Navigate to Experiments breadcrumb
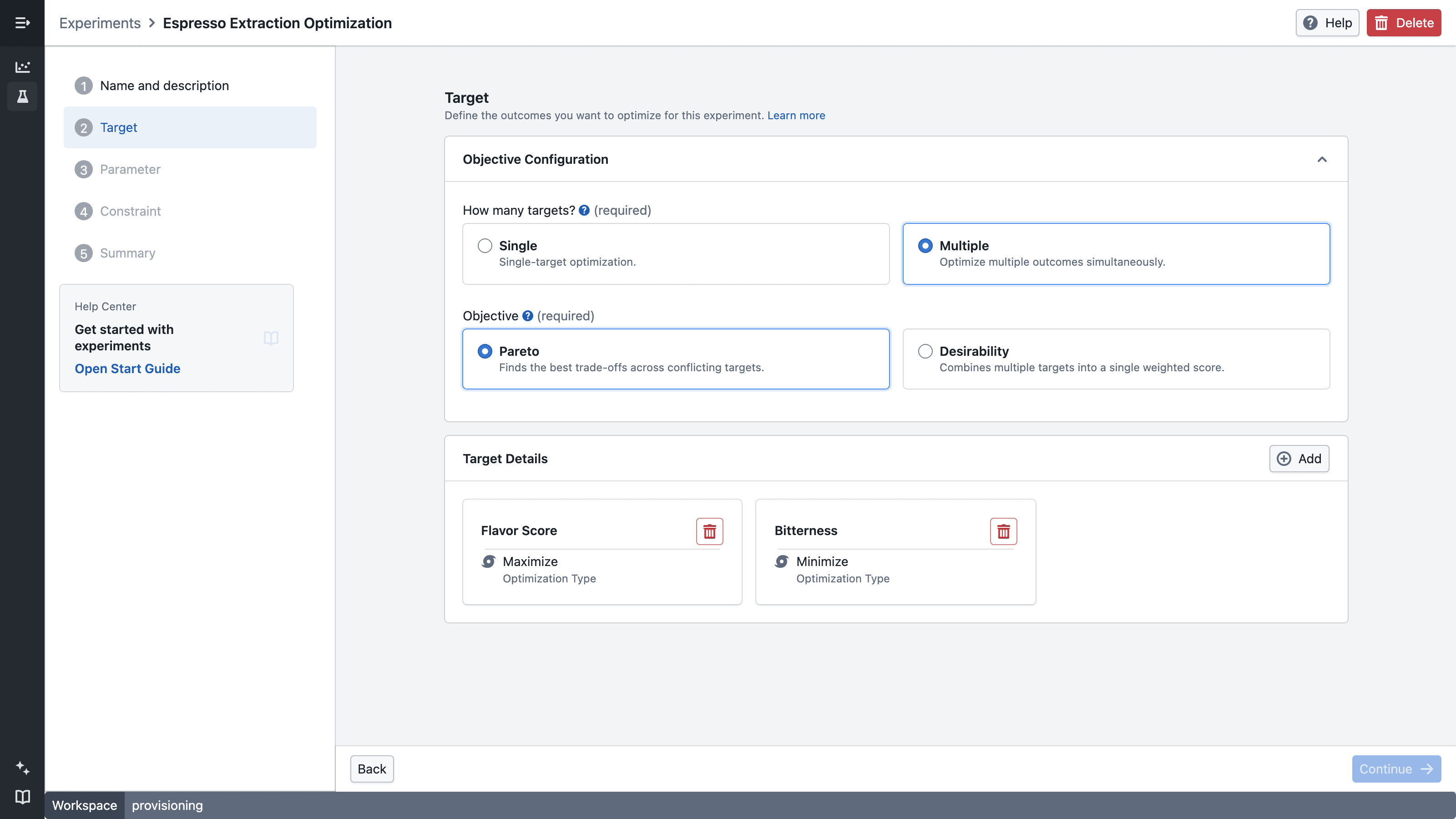1456x819 pixels. pos(100,23)
